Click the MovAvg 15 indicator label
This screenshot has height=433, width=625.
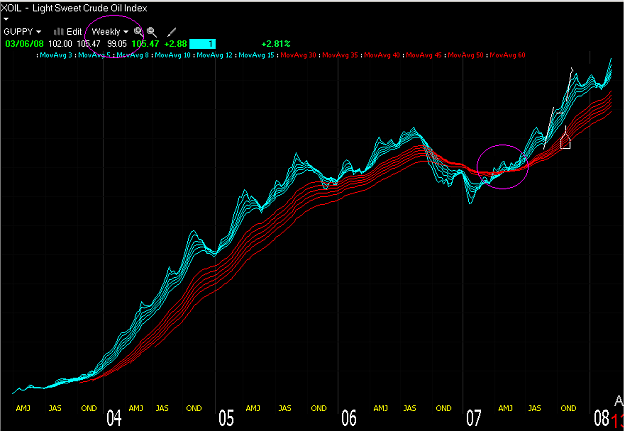click(x=256, y=55)
